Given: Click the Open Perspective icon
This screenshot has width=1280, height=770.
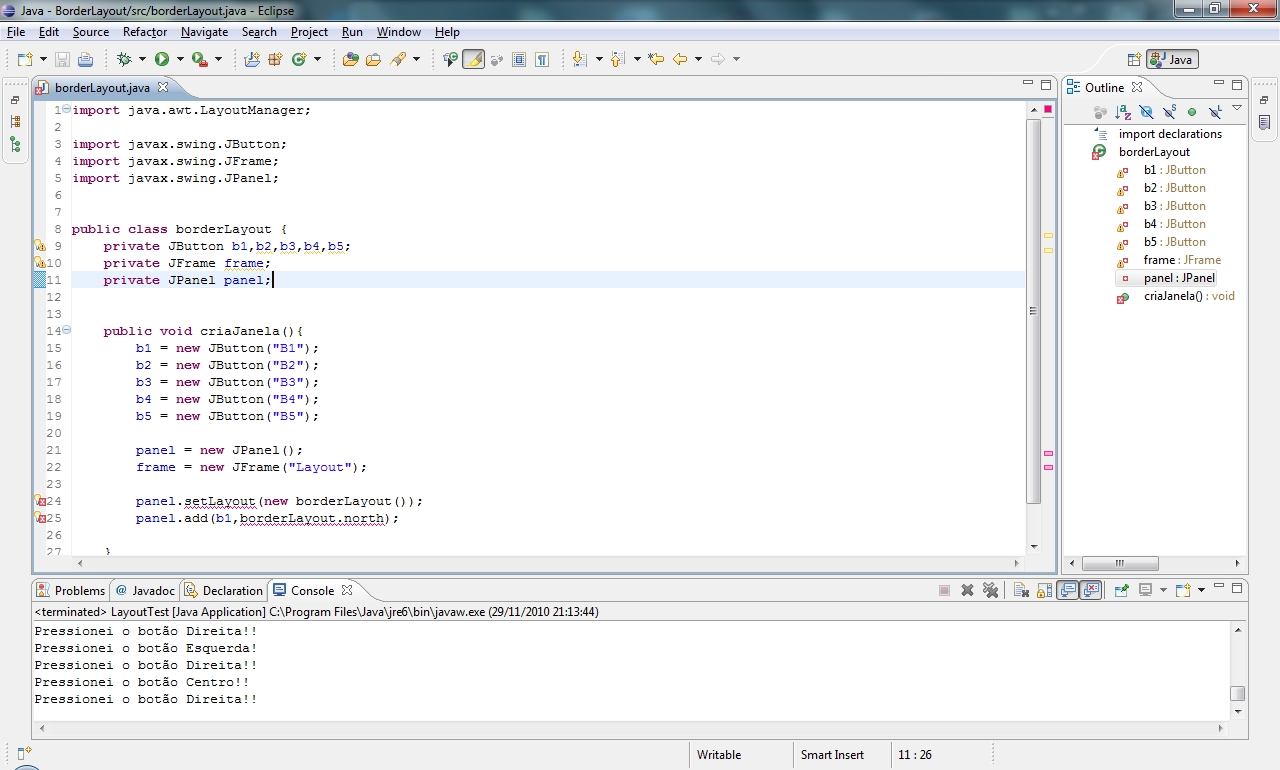Looking at the screenshot, I should coord(1134,59).
